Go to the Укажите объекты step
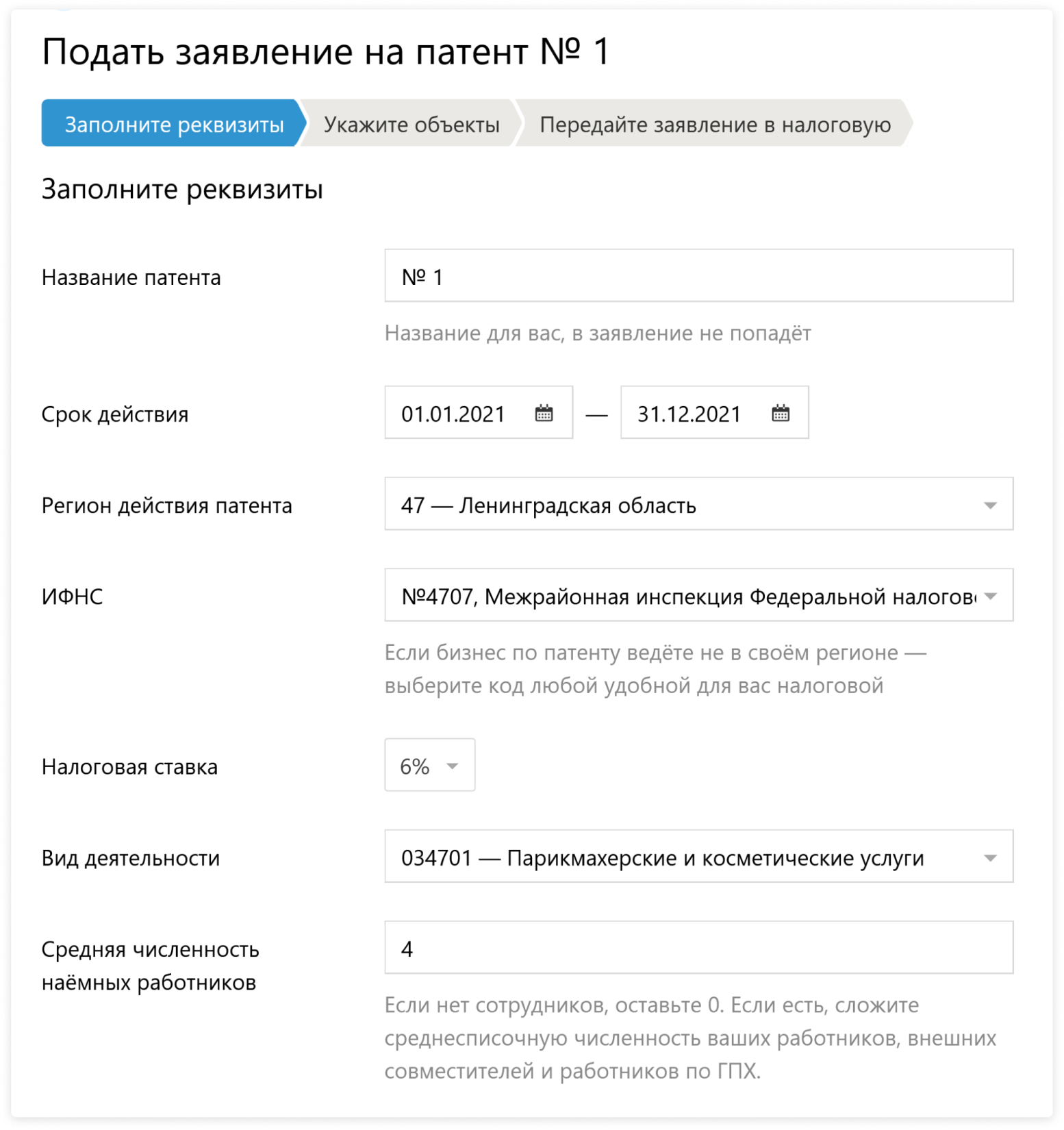Viewport: 1064px width, 1130px height. tap(411, 125)
